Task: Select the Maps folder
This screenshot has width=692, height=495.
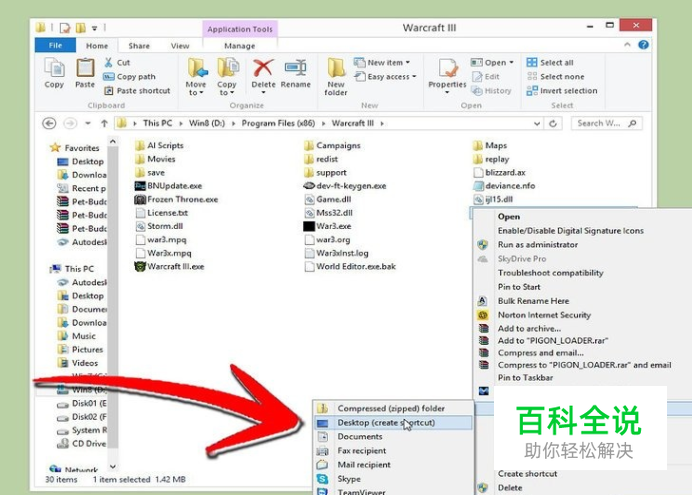Action: pyautogui.click(x=490, y=146)
